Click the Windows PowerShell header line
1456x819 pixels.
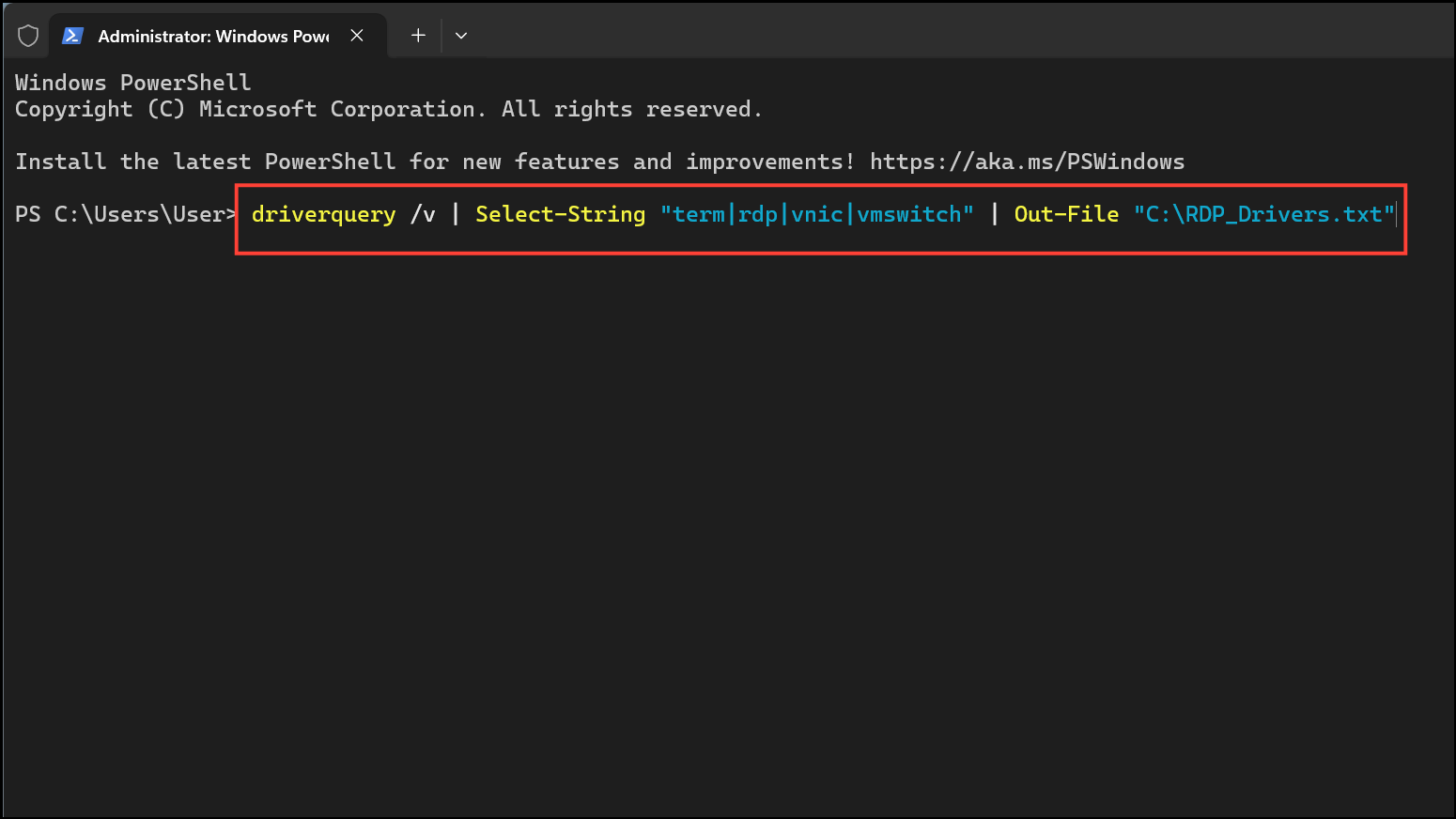tap(132, 83)
